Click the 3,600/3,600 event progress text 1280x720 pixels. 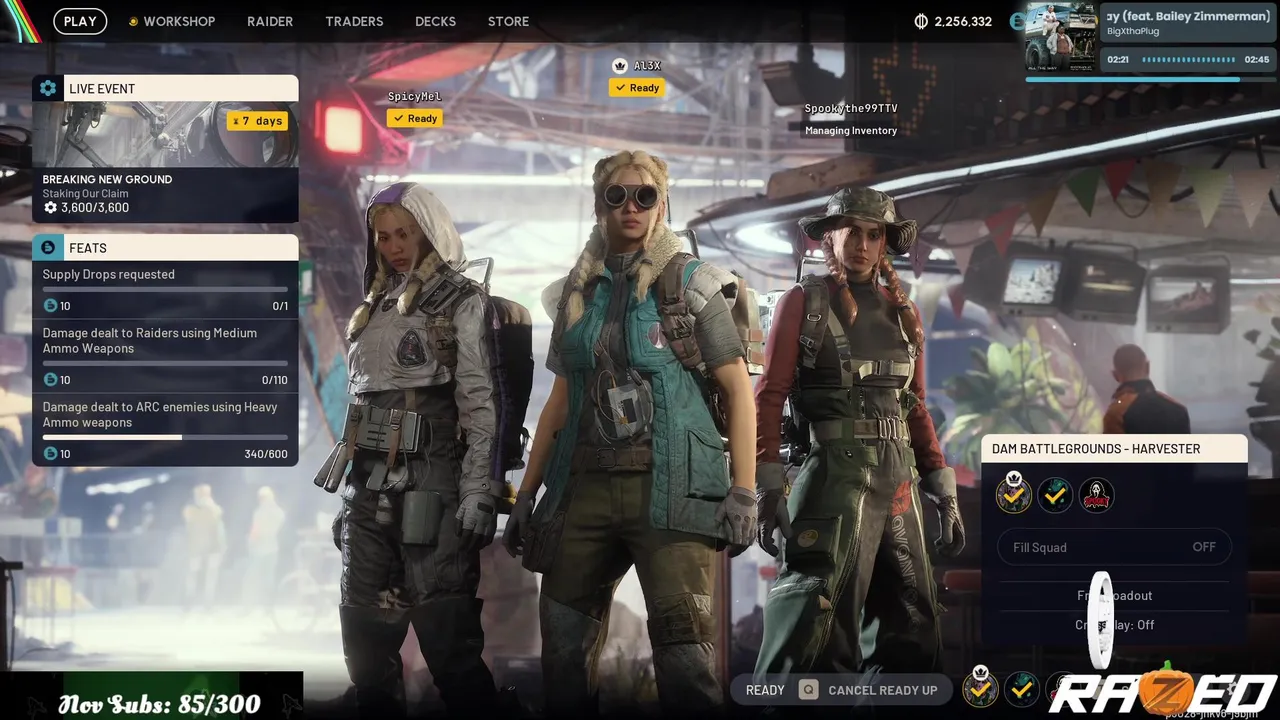pyautogui.click(x=95, y=208)
